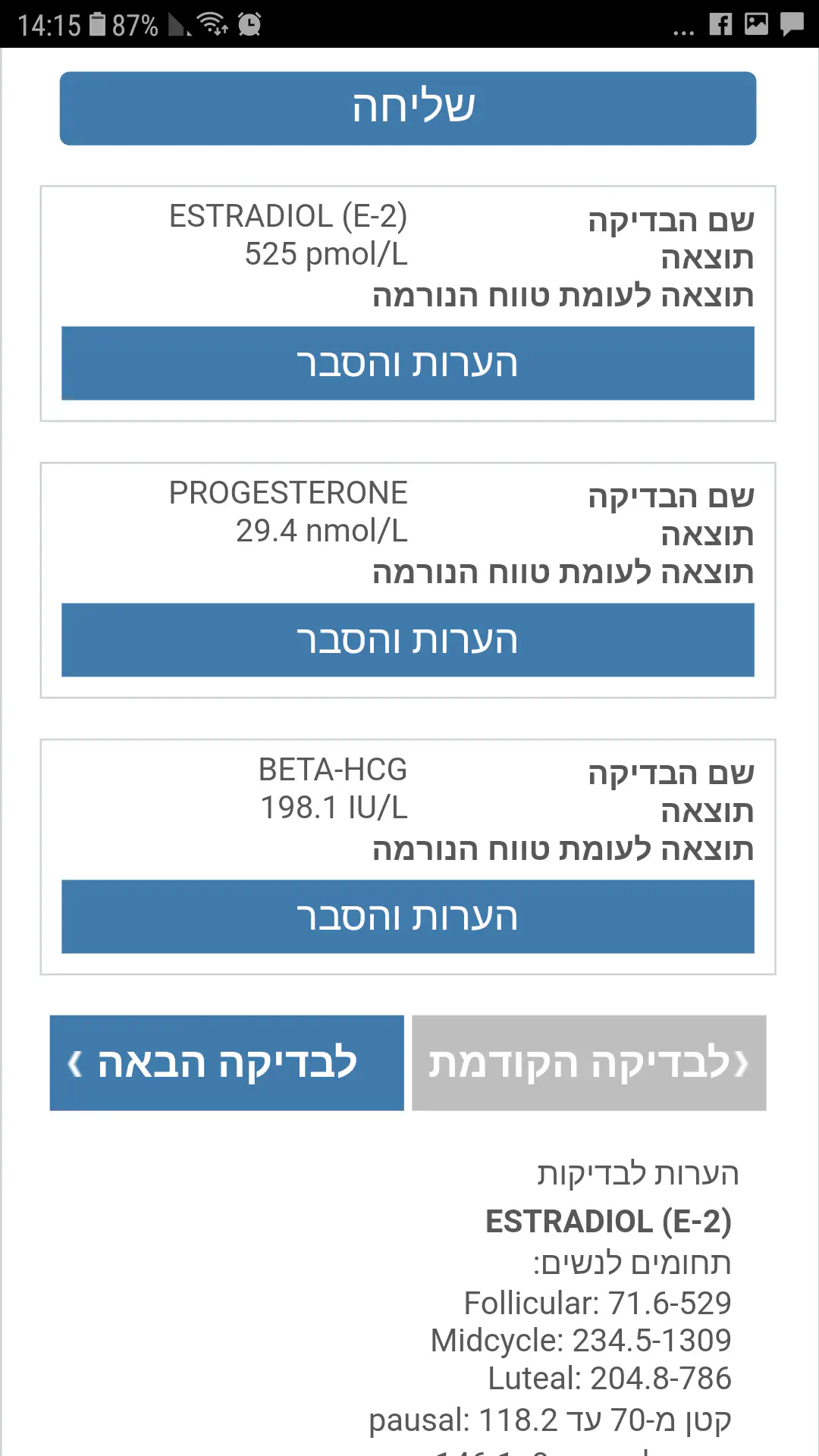The image size is (819, 1456).
Task: Tap the 14:15 clock in status bar
Action: point(49,26)
